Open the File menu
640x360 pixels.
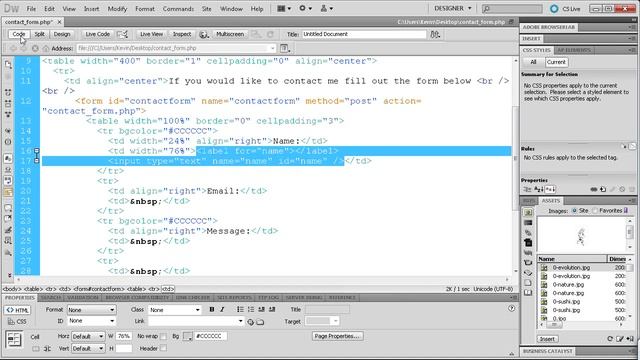click(31, 9)
